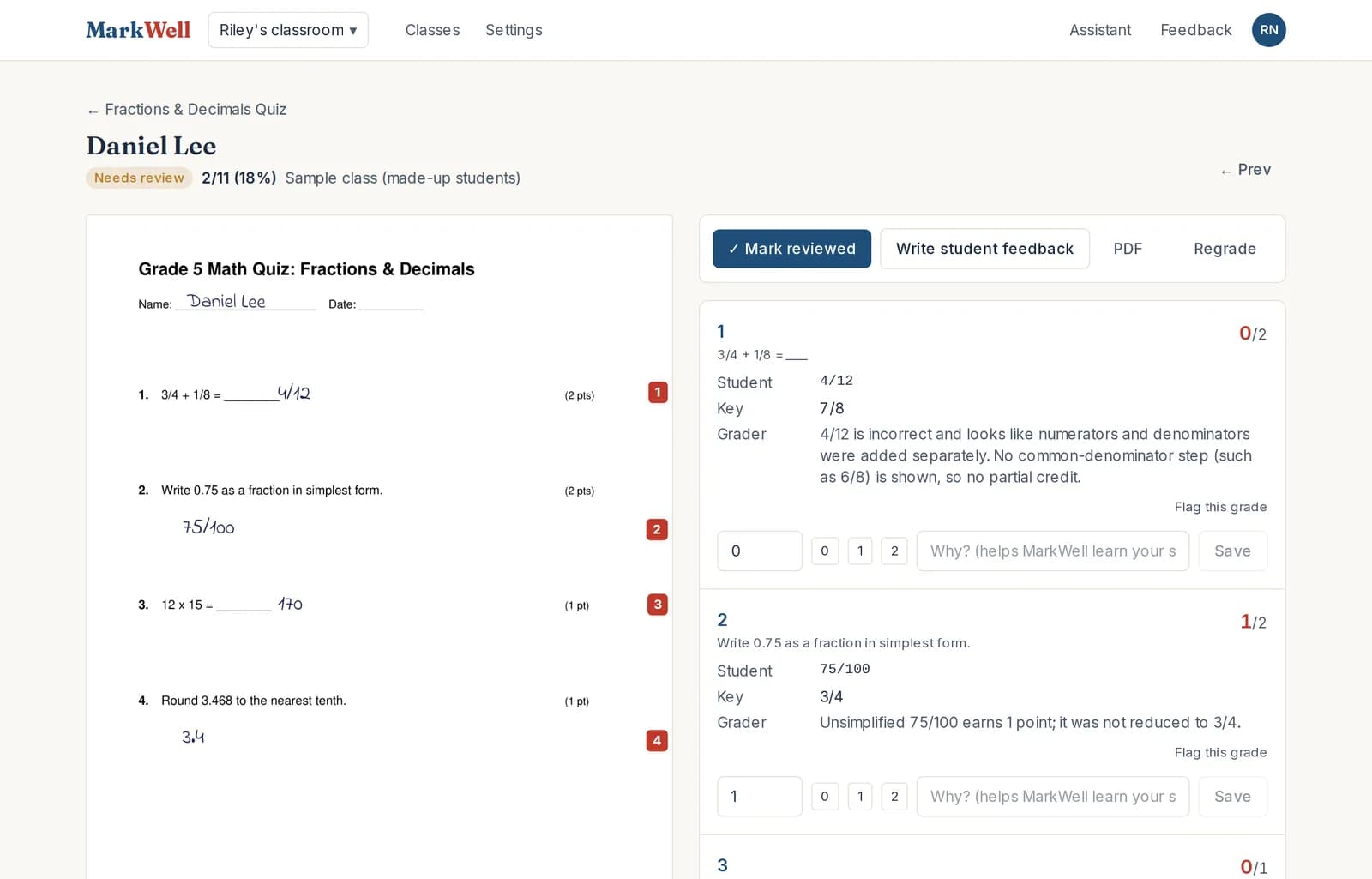This screenshot has width=1372, height=879.
Task: Save the question 2 grade
Action: [1232, 796]
